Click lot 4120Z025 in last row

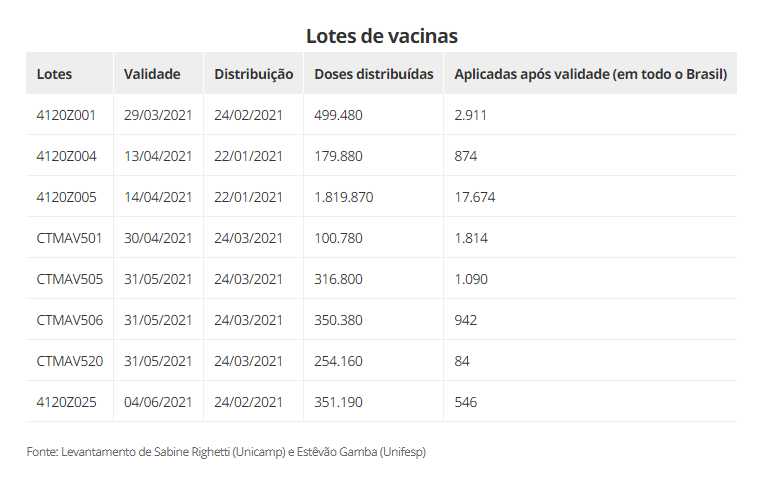click(67, 402)
